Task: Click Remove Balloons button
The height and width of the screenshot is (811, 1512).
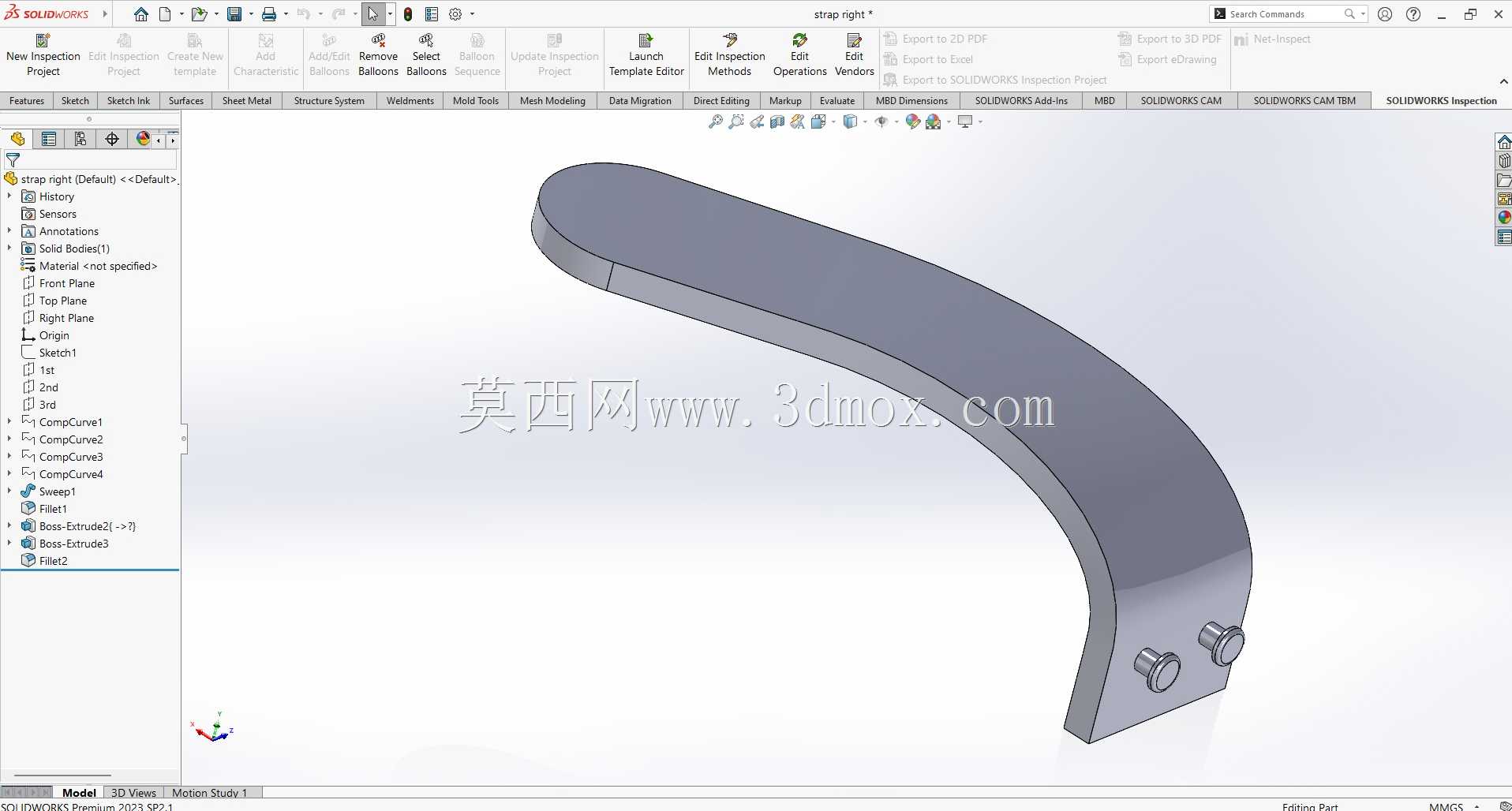Action: [378, 55]
